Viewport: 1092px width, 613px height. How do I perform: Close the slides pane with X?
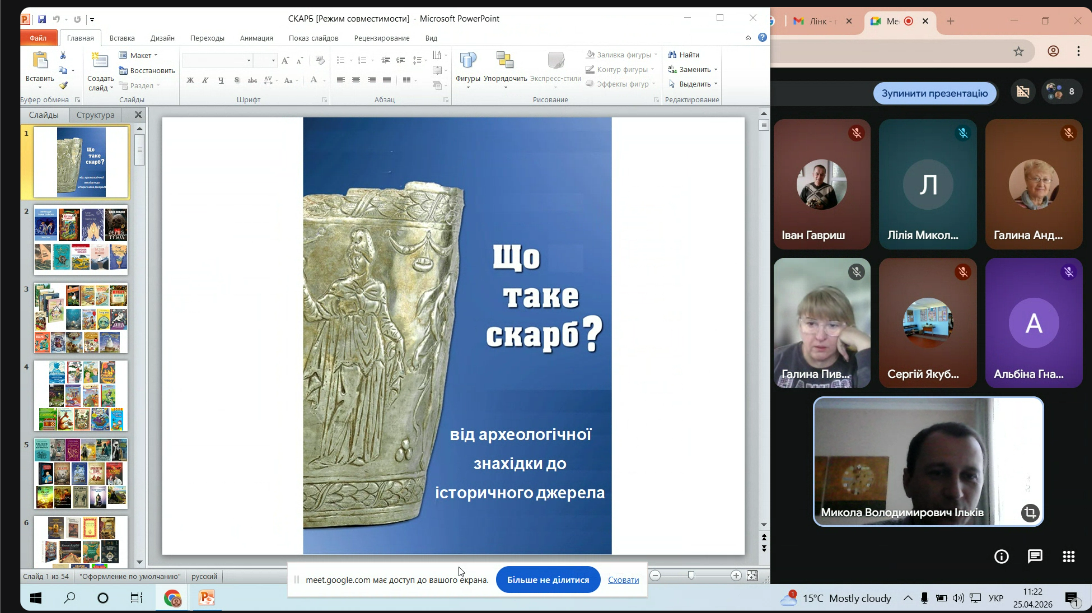click(138, 115)
